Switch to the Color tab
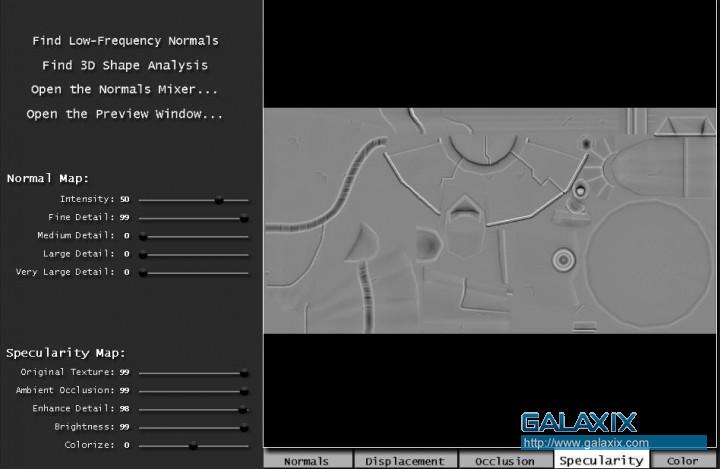This screenshot has width=720, height=469. point(683,461)
